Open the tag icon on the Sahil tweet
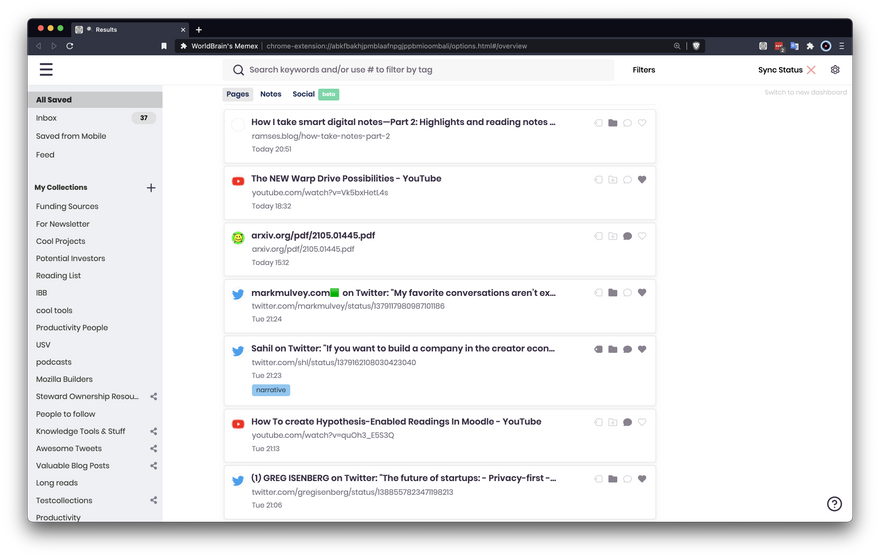 click(x=598, y=350)
